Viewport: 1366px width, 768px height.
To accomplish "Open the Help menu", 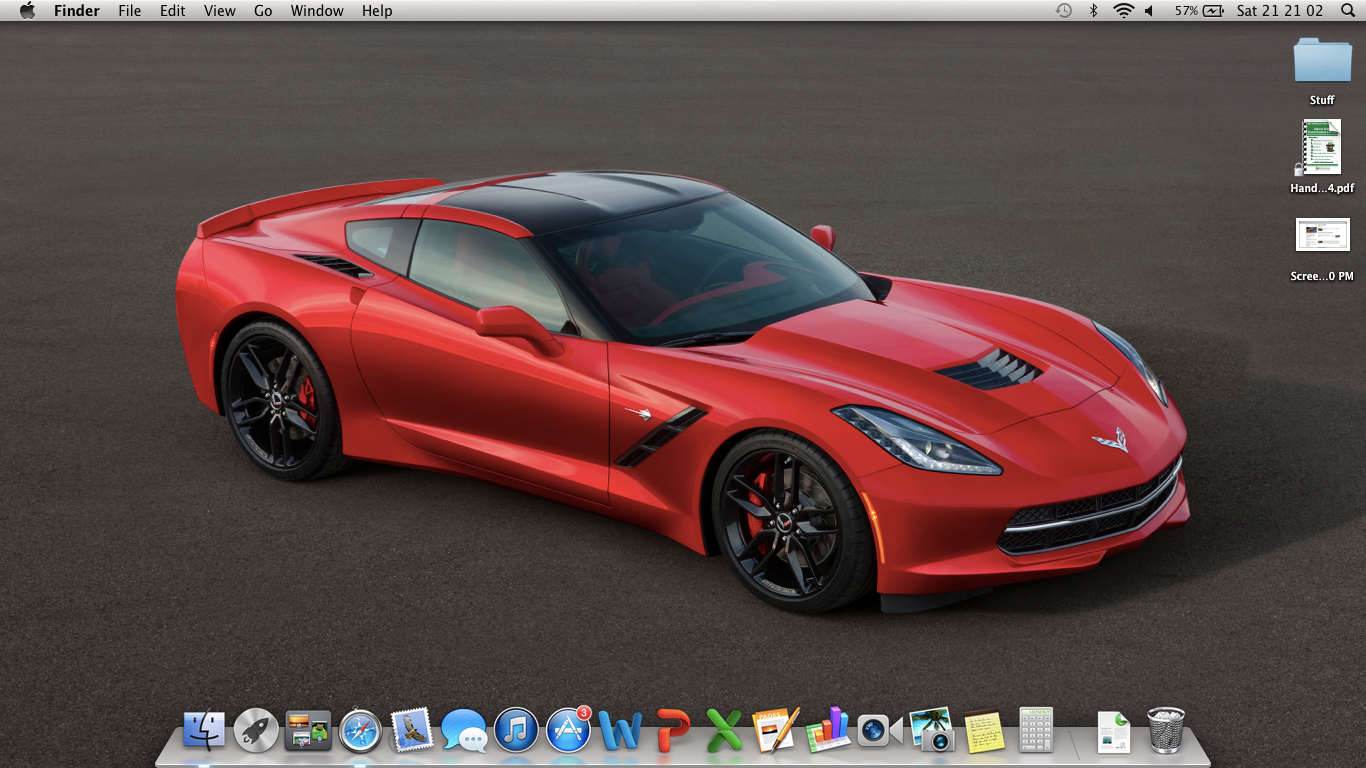I will click(x=377, y=11).
